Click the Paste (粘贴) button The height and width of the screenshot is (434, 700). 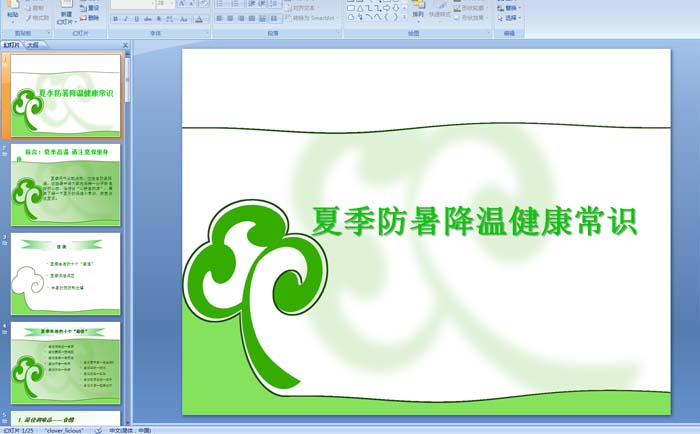click(13, 13)
